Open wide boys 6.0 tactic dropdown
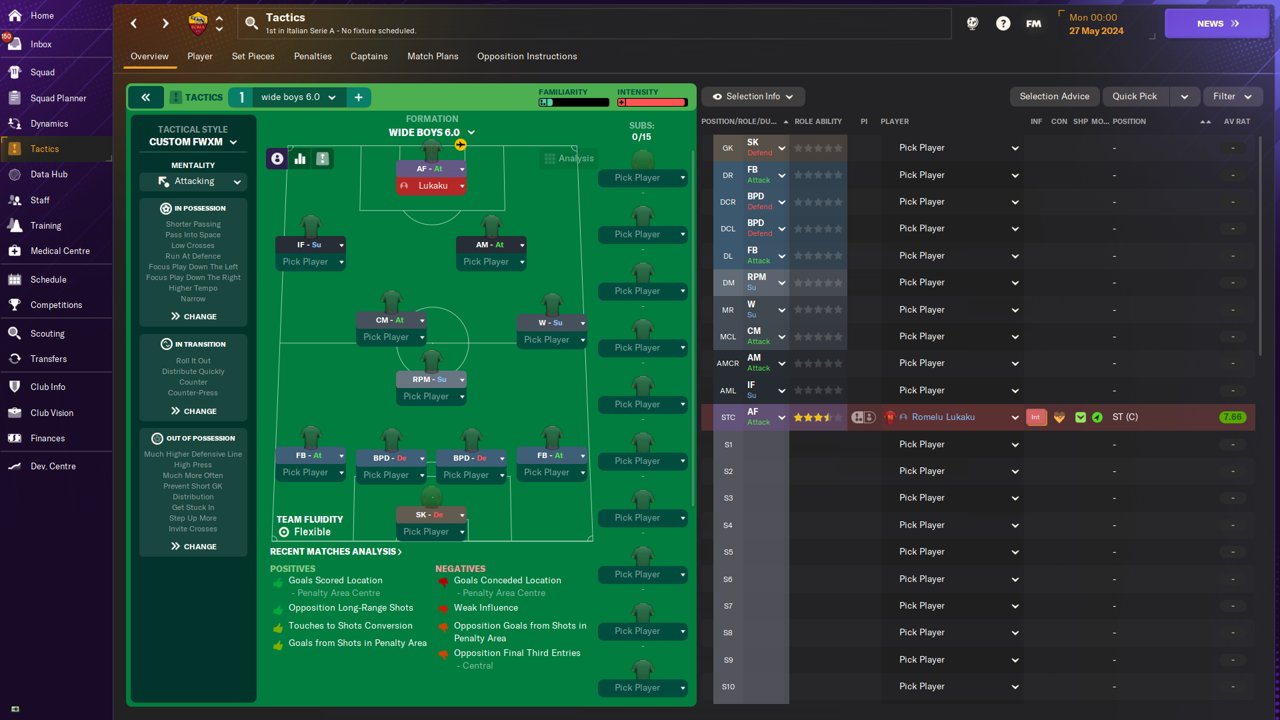This screenshot has width=1280, height=720. [299, 97]
